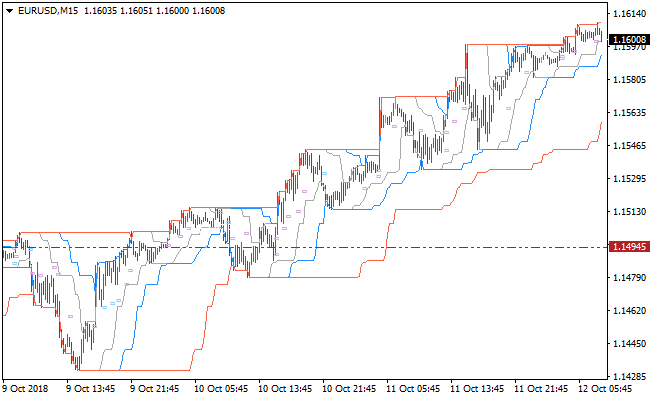
Task: Click the 1.14450 price axis label
Action: (x=629, y=344)
